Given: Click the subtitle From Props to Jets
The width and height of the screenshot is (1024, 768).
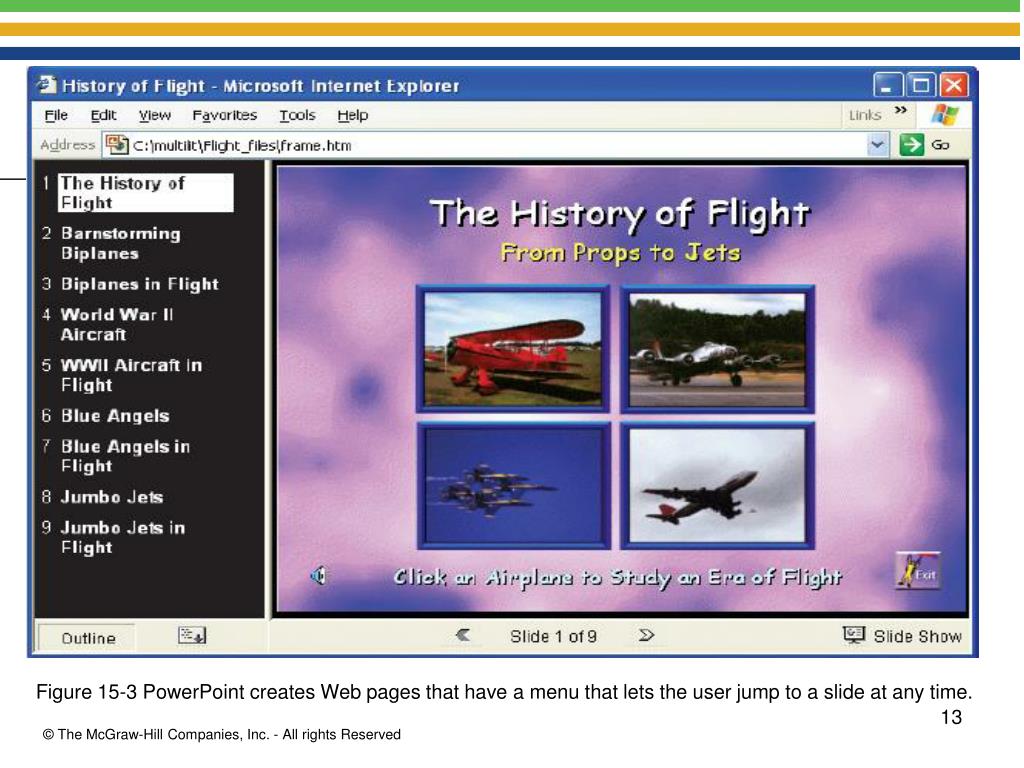Looking at the screenshot, I should point(620,253).
